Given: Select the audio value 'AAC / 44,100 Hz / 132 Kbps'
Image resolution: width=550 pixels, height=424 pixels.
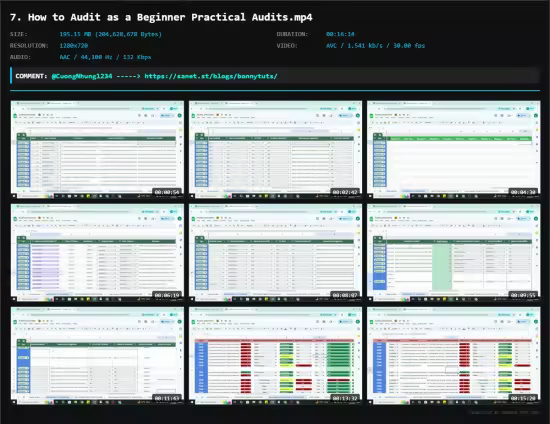Looking at the screenshot, I should (105, 57).
